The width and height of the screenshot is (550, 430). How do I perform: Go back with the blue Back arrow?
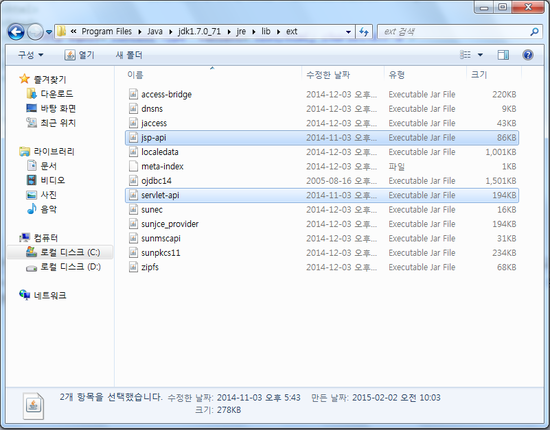(x=16, y=32)
